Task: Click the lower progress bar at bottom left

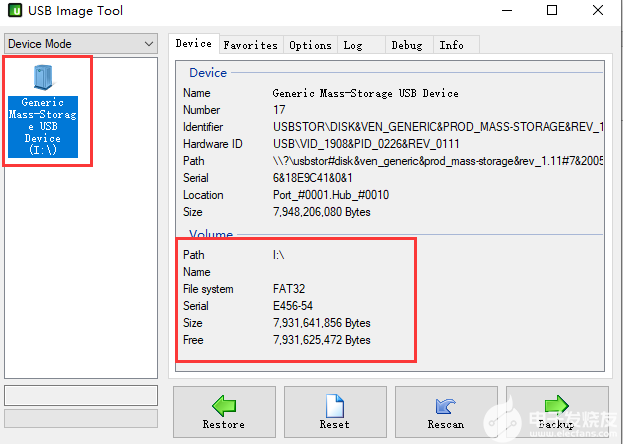Action: point(80,418)
